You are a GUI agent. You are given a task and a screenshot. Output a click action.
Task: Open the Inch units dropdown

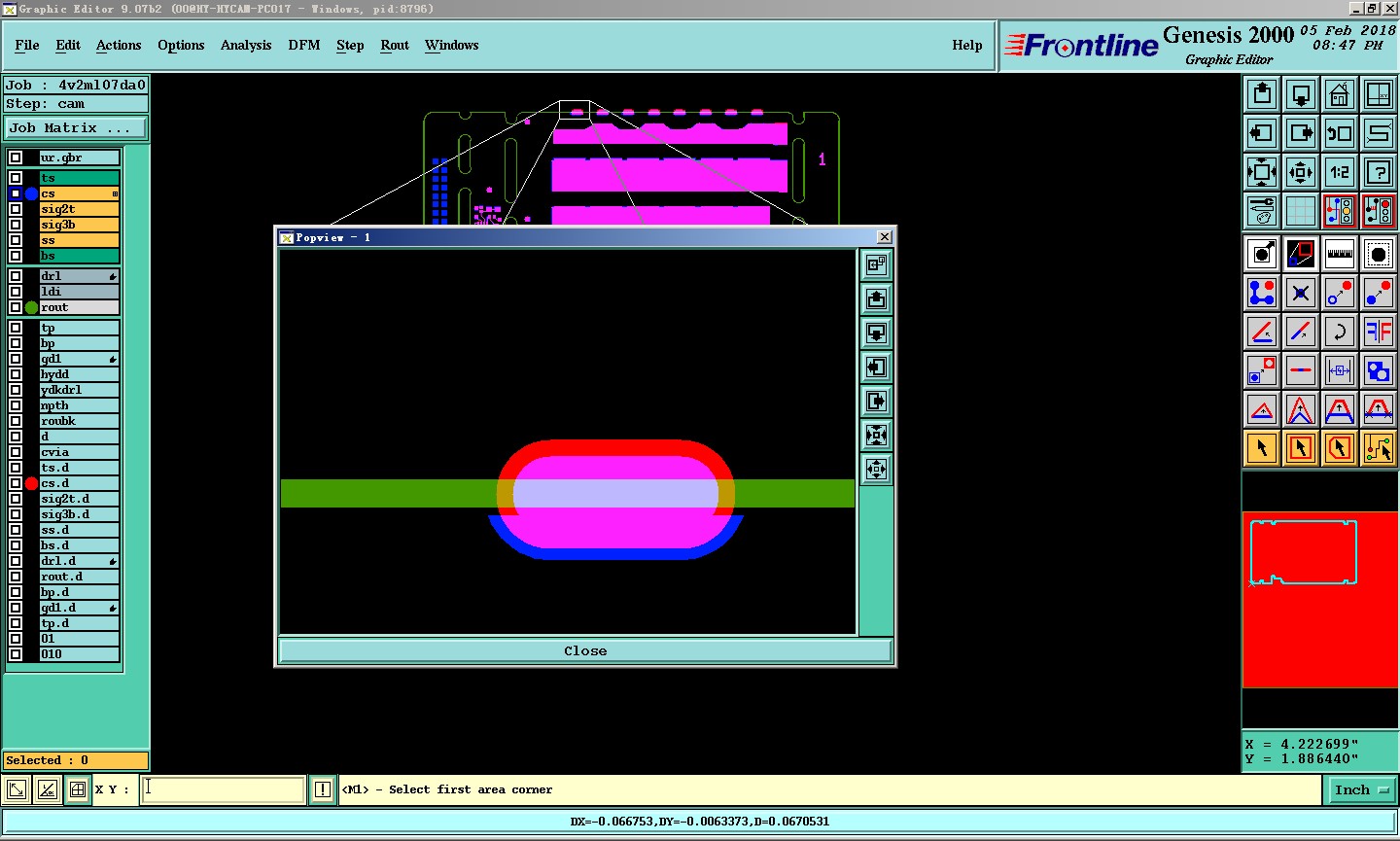coord(1360,789)
